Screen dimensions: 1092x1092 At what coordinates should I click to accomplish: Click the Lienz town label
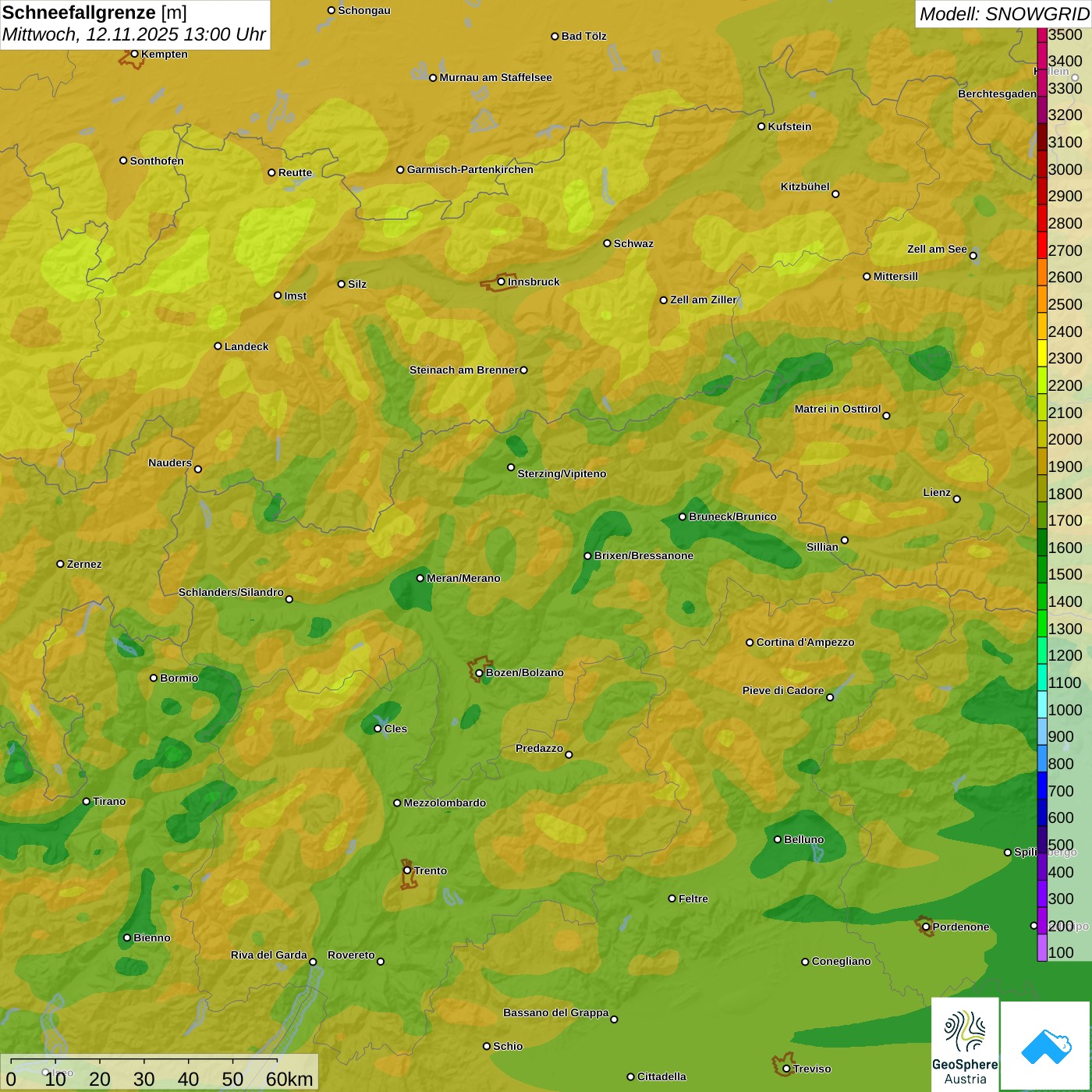tap(937, 492)
